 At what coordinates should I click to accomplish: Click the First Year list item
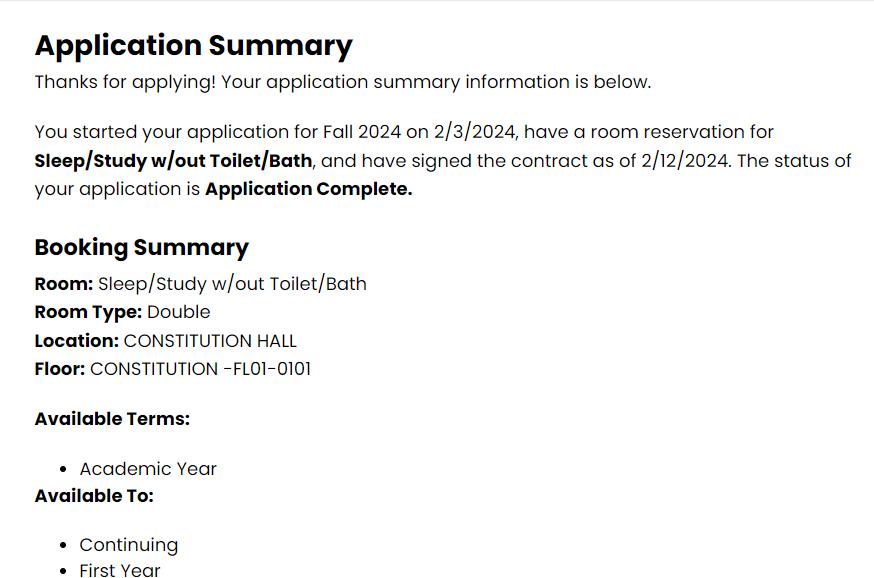point(120,570)
